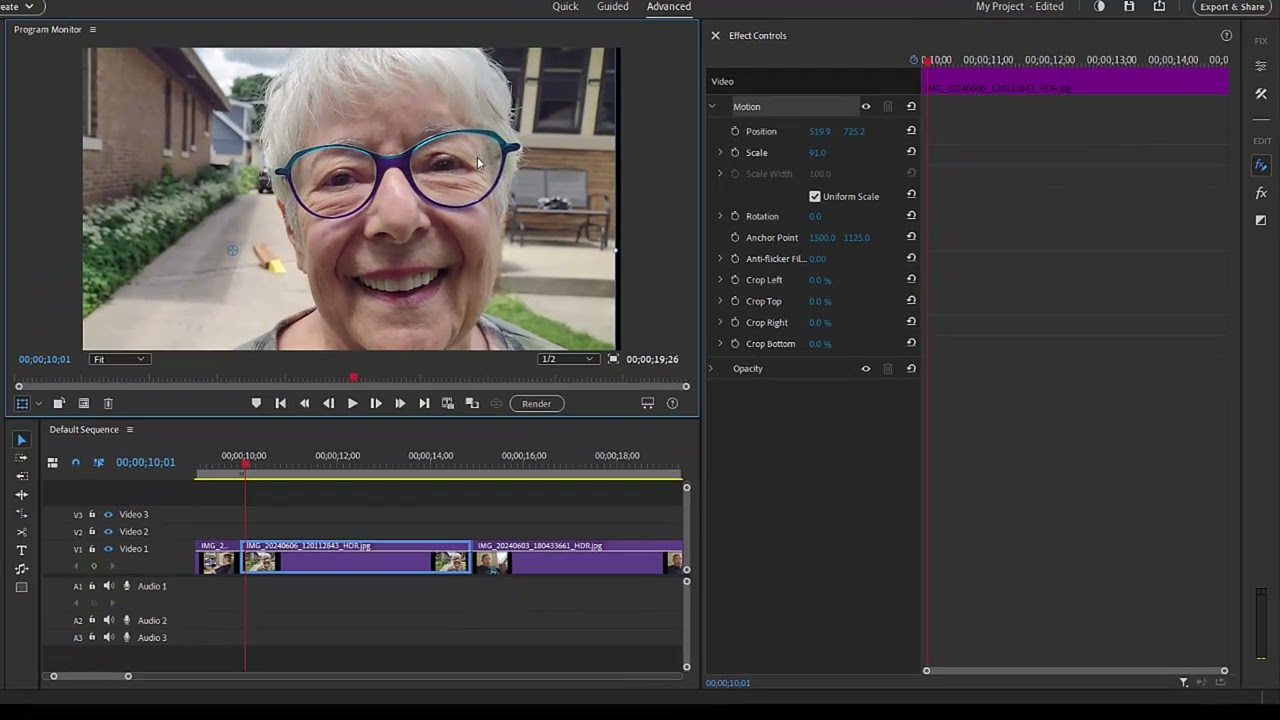
Task: Toggle the Motion effect visibility eye
Action: [x=866, y=107]
